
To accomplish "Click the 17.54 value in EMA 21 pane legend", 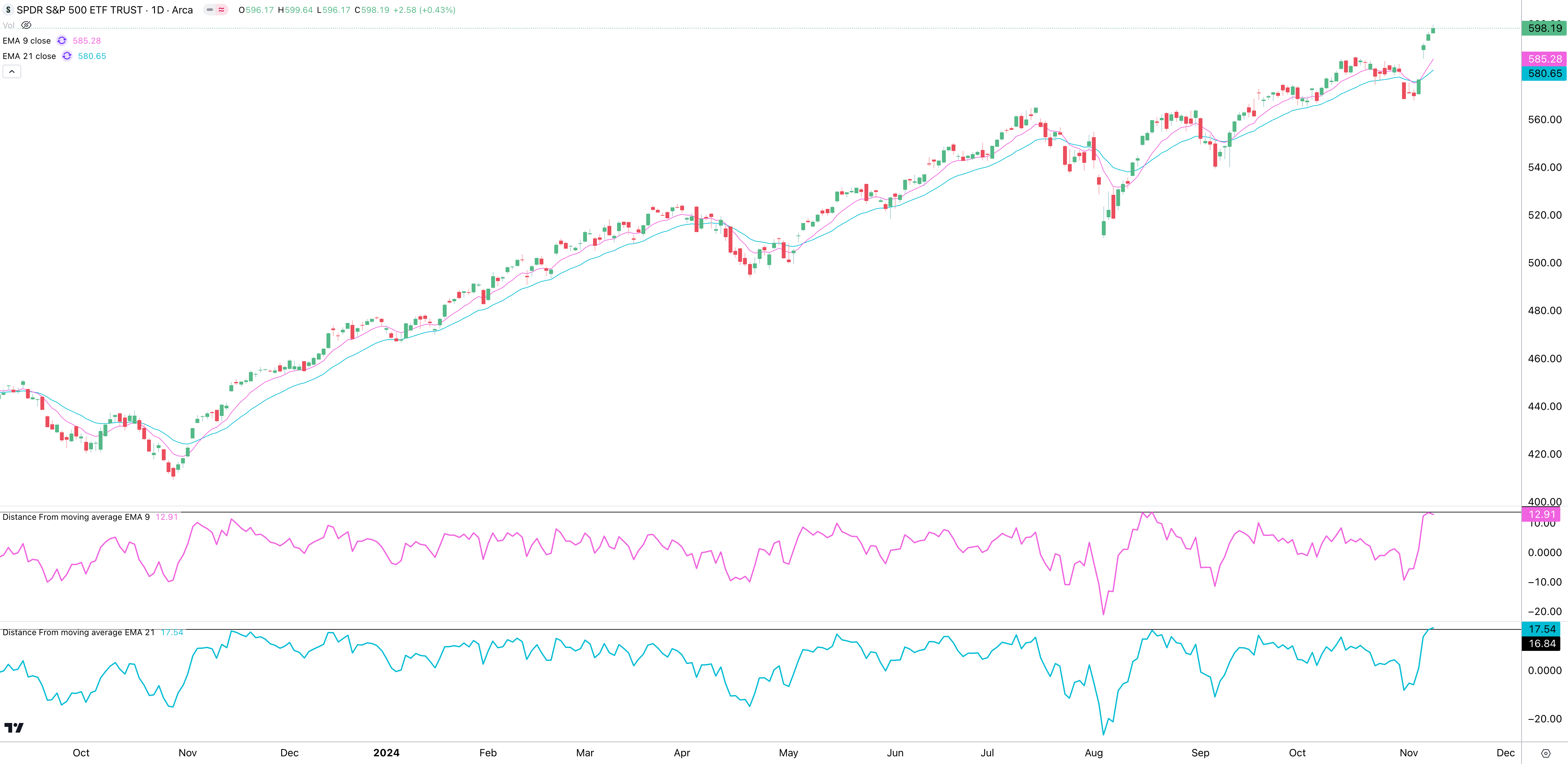I will (172, 632).
